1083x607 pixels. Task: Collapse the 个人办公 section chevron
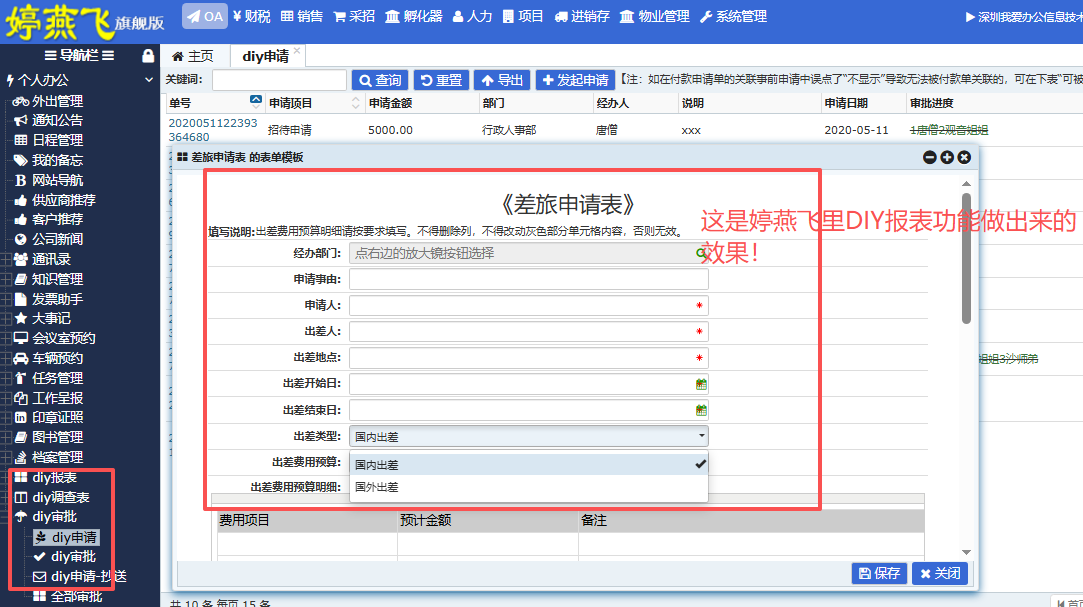click(x=148, y=80)
